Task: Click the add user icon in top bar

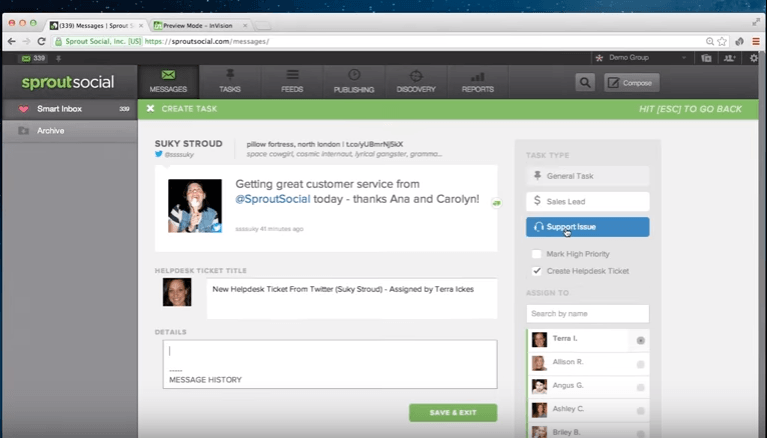Action: coord(729,58)
